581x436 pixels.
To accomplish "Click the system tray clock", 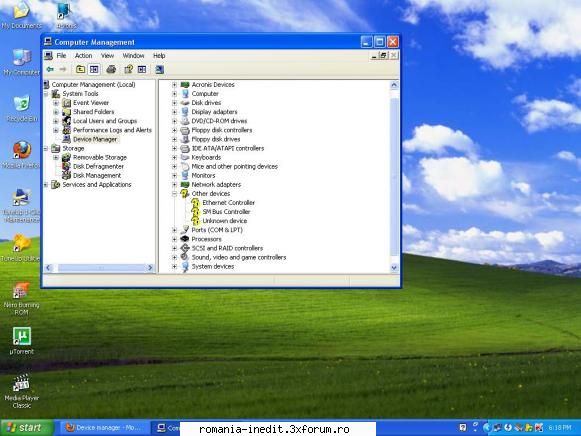I will pyautogui.click(x=560, y=428).
